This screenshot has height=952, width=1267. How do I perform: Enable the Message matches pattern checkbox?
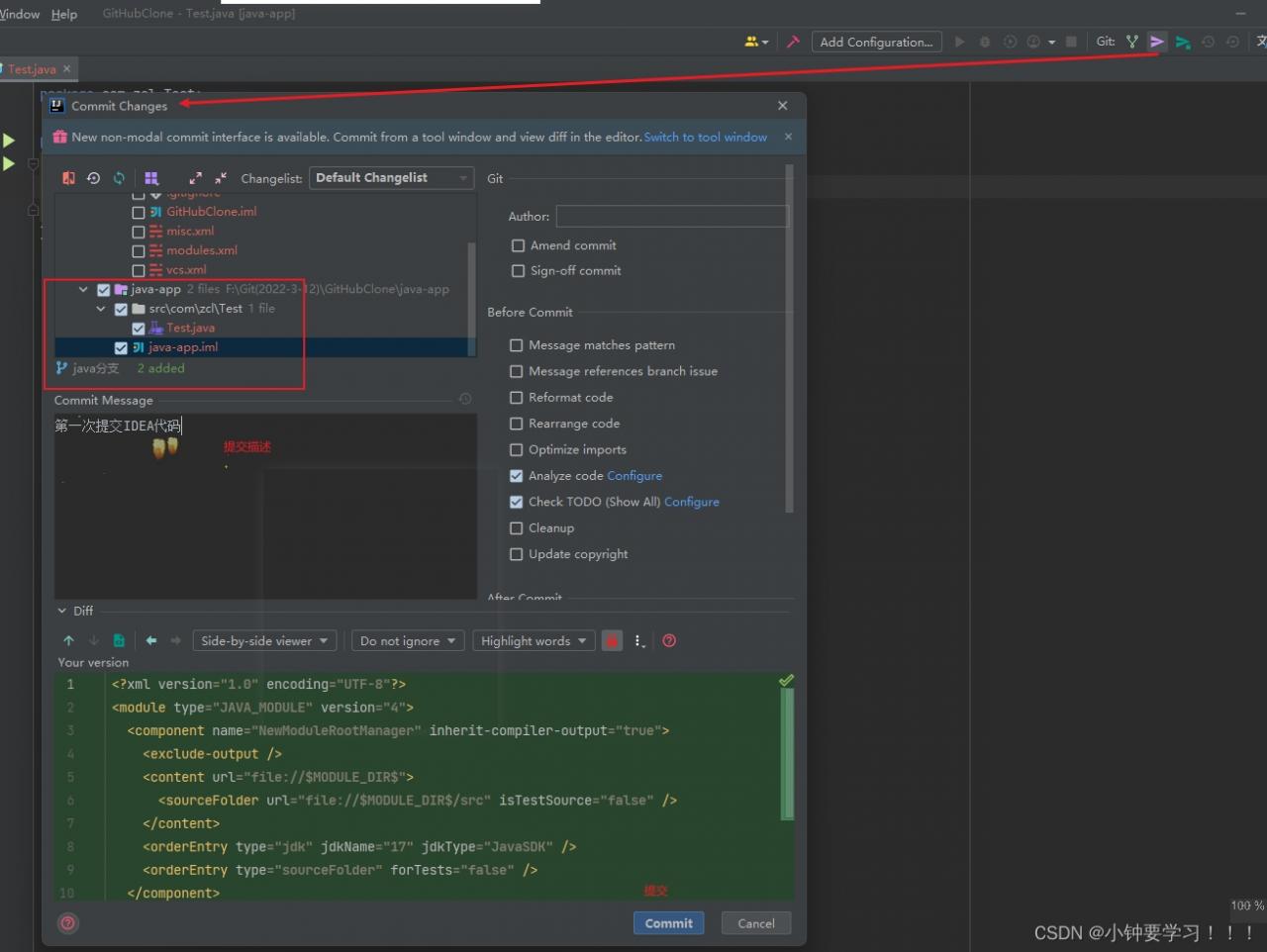(x=516, y=345)
